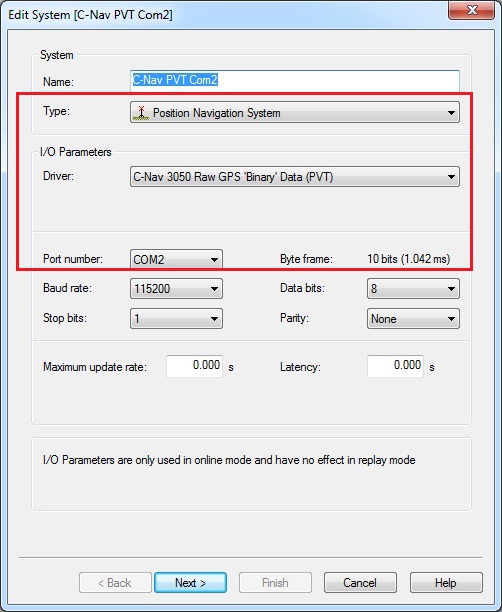
Task: Open the Parity None dropdown
Action: 413,319
